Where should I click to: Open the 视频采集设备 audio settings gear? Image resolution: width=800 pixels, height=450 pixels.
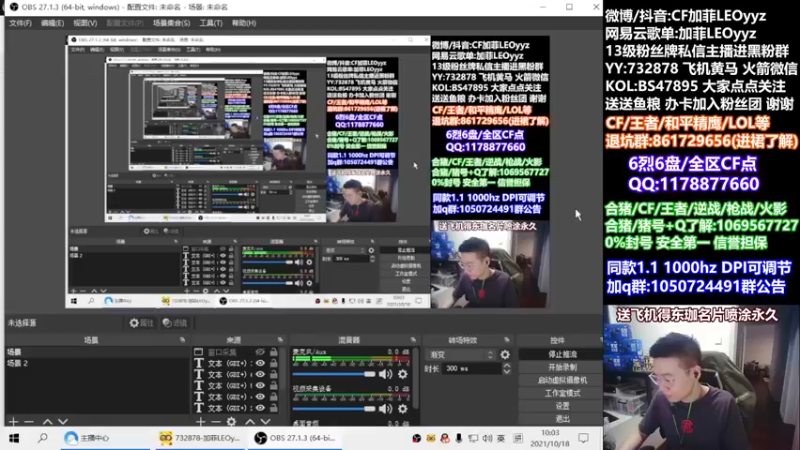(403, 409)
